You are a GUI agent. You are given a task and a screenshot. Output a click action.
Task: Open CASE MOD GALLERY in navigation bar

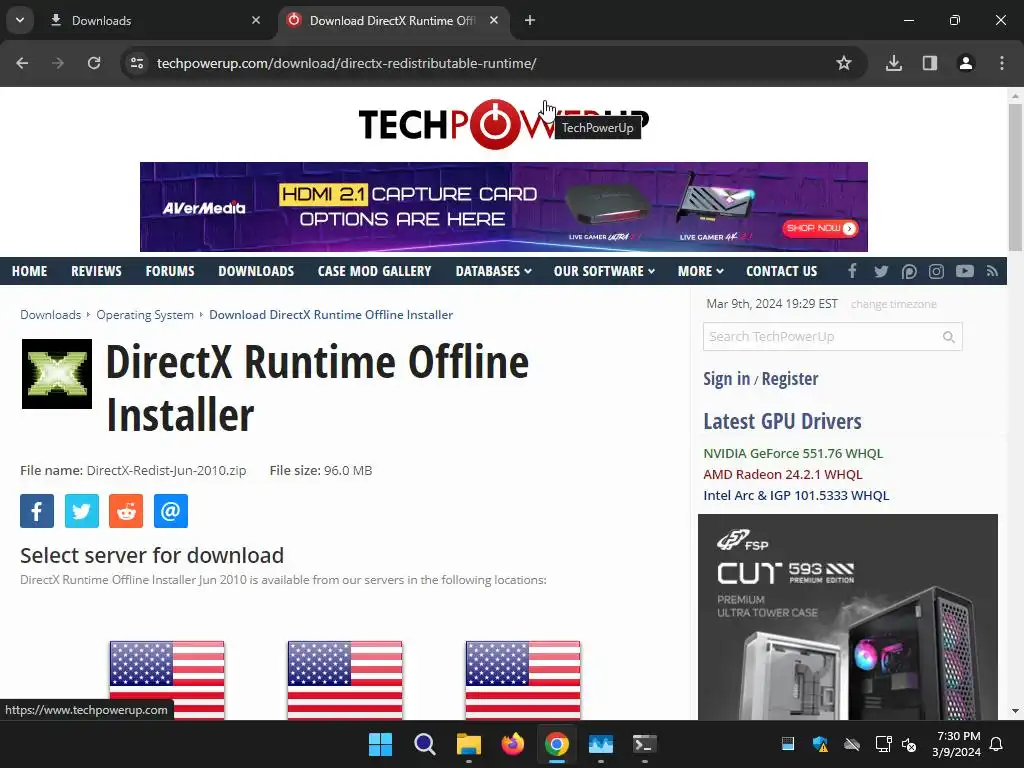374,271
